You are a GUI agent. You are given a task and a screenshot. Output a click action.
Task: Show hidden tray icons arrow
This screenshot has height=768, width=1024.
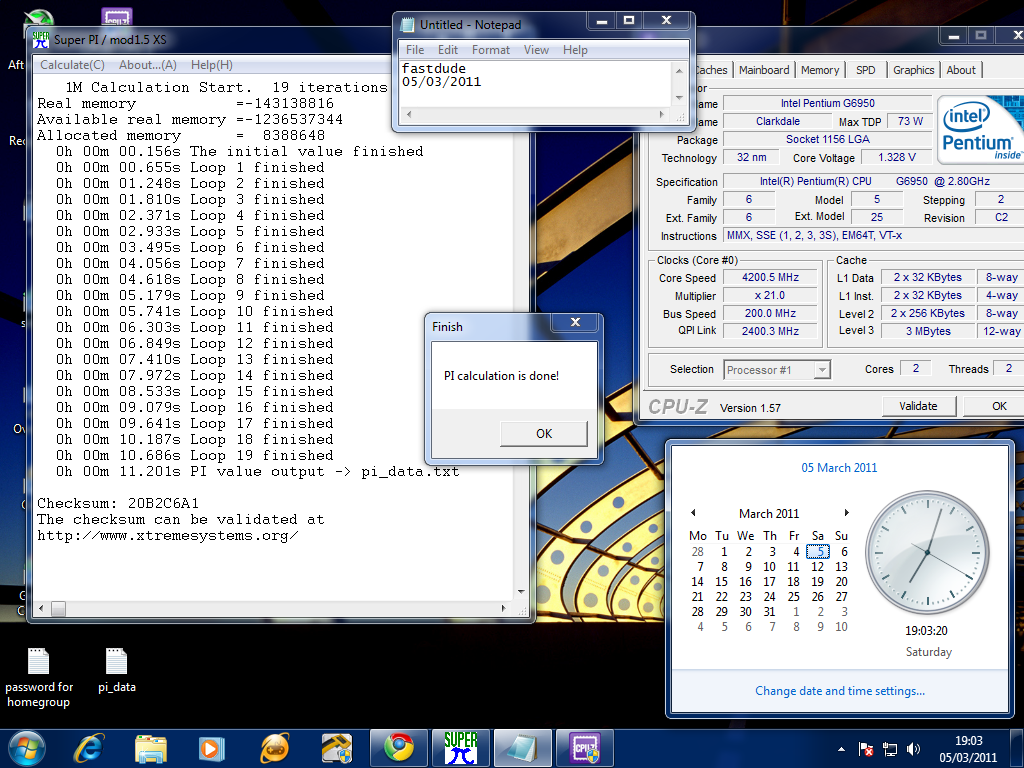point(841,749)
